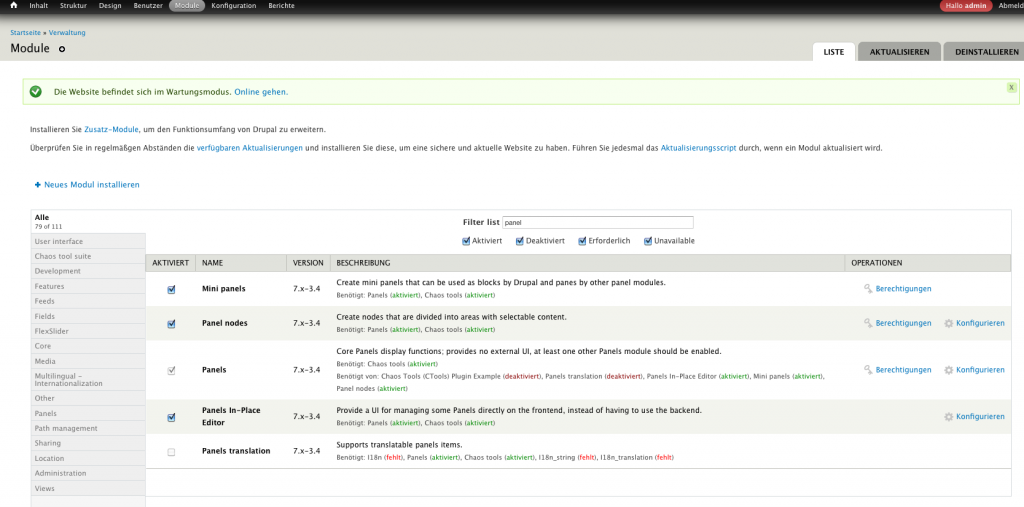The image size is (1024, 507).
Task: Click the Filter list text field
Action: pyautogui.click(x=596, y=222)
